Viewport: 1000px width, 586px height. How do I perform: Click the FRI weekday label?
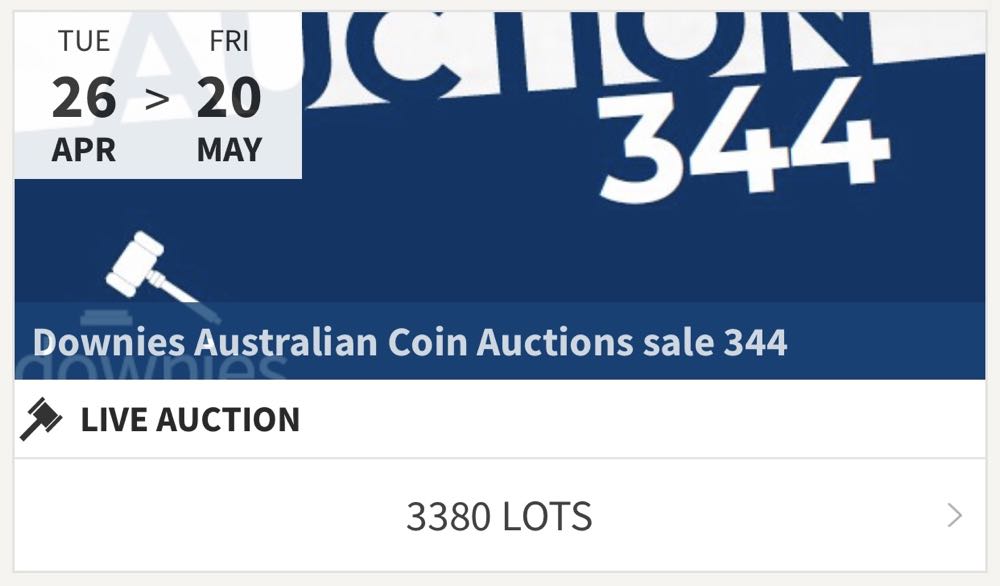tap(229, 42)
